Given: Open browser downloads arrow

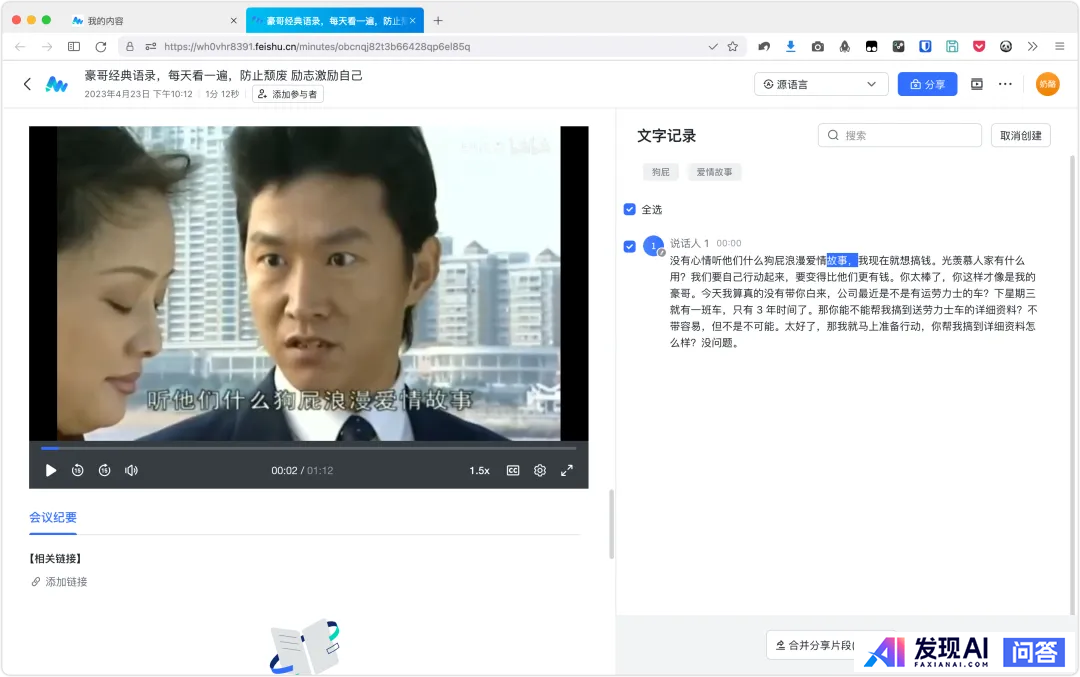Looking at the screenshot, I should point(791,47).
